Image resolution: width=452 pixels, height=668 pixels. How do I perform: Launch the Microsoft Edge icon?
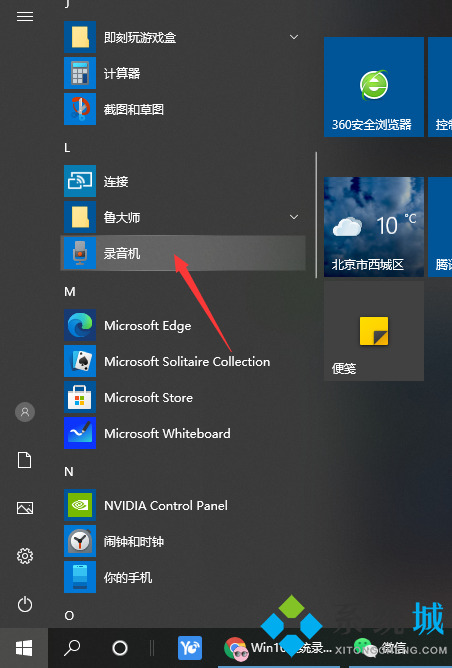pyautogui.click(x=80, y=325)
